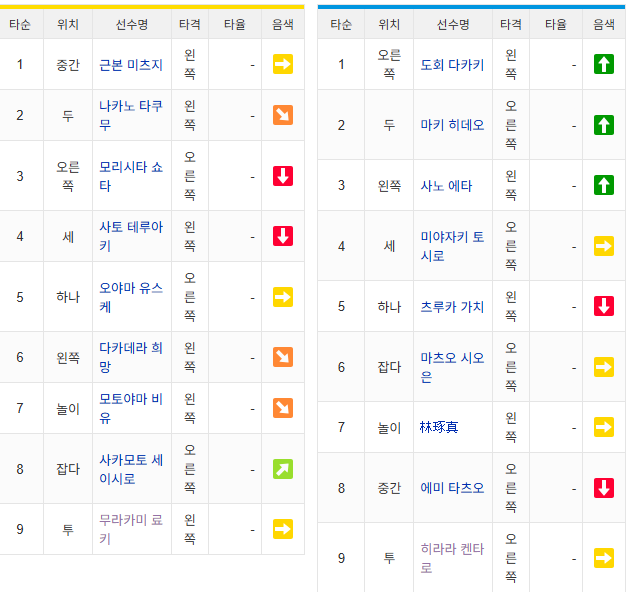Click the 위치 header in the left table

[68, 25]
